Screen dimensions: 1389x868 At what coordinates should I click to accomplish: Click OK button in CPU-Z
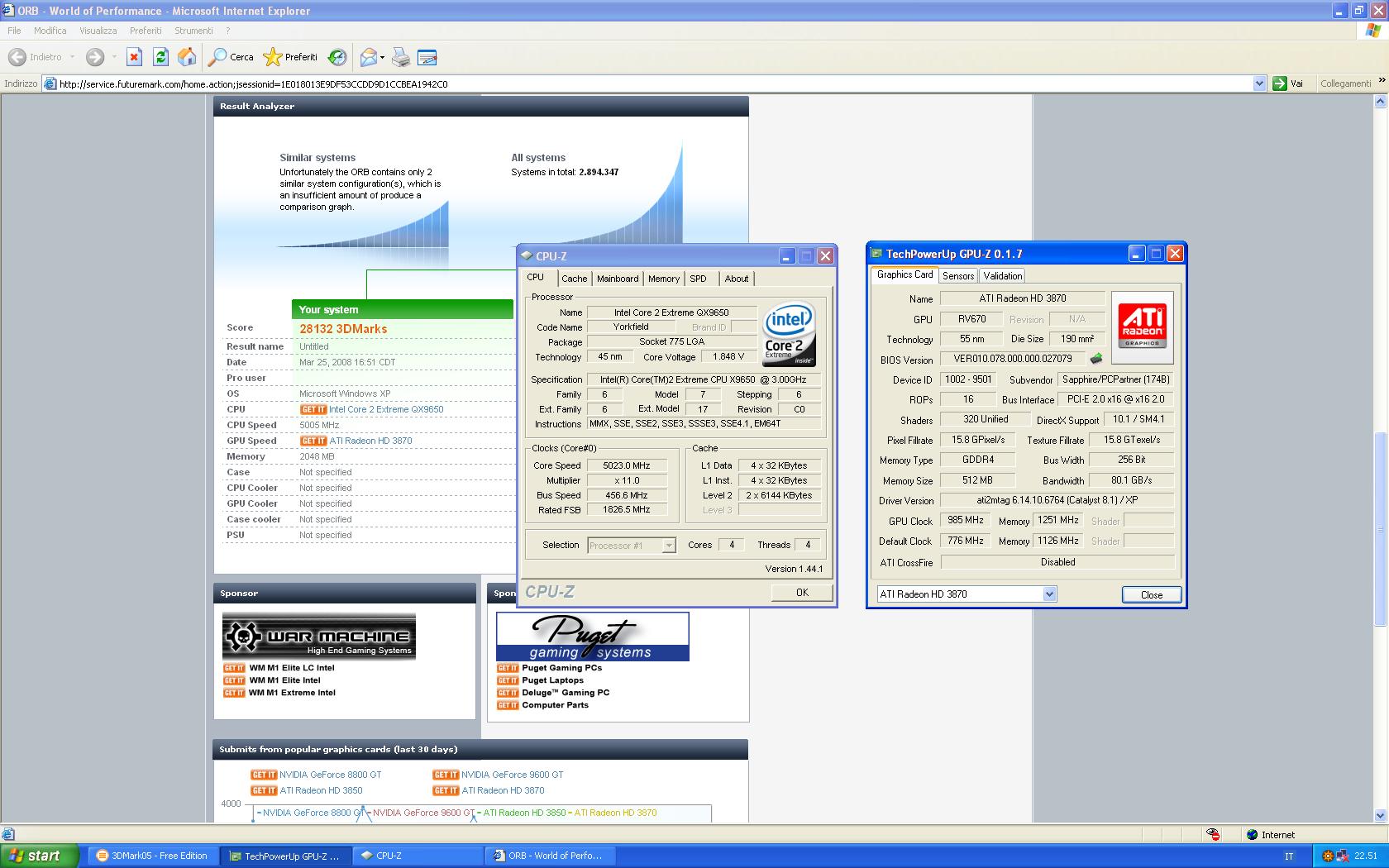802,592
